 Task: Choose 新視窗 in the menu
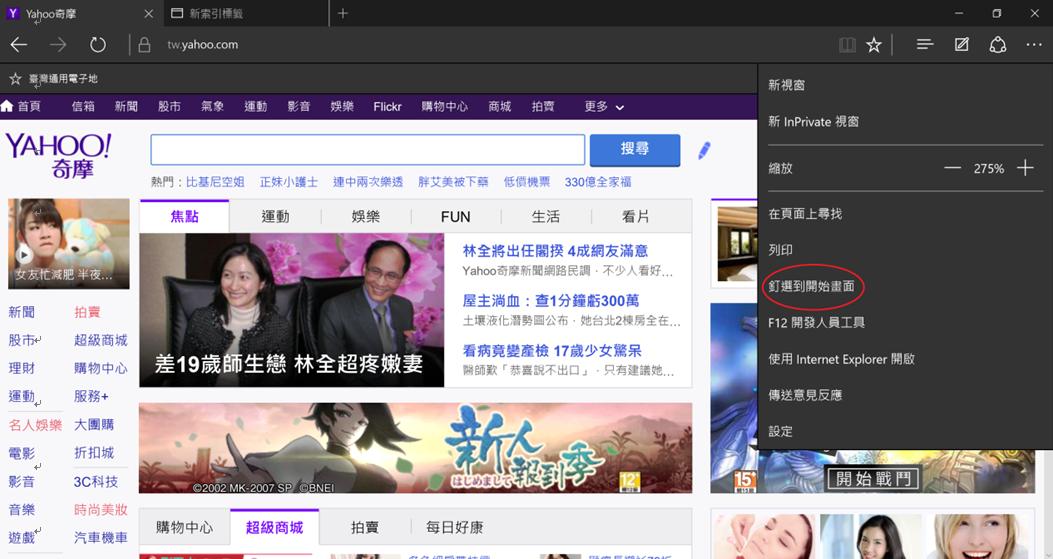tap(904, 85)
